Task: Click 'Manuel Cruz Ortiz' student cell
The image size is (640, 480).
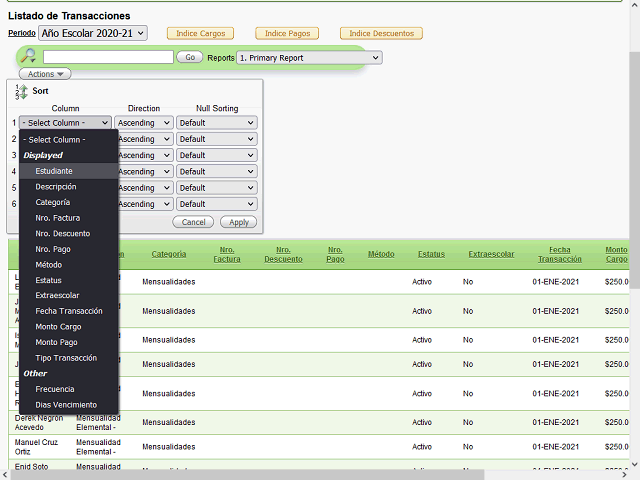Action: (36, 447)
